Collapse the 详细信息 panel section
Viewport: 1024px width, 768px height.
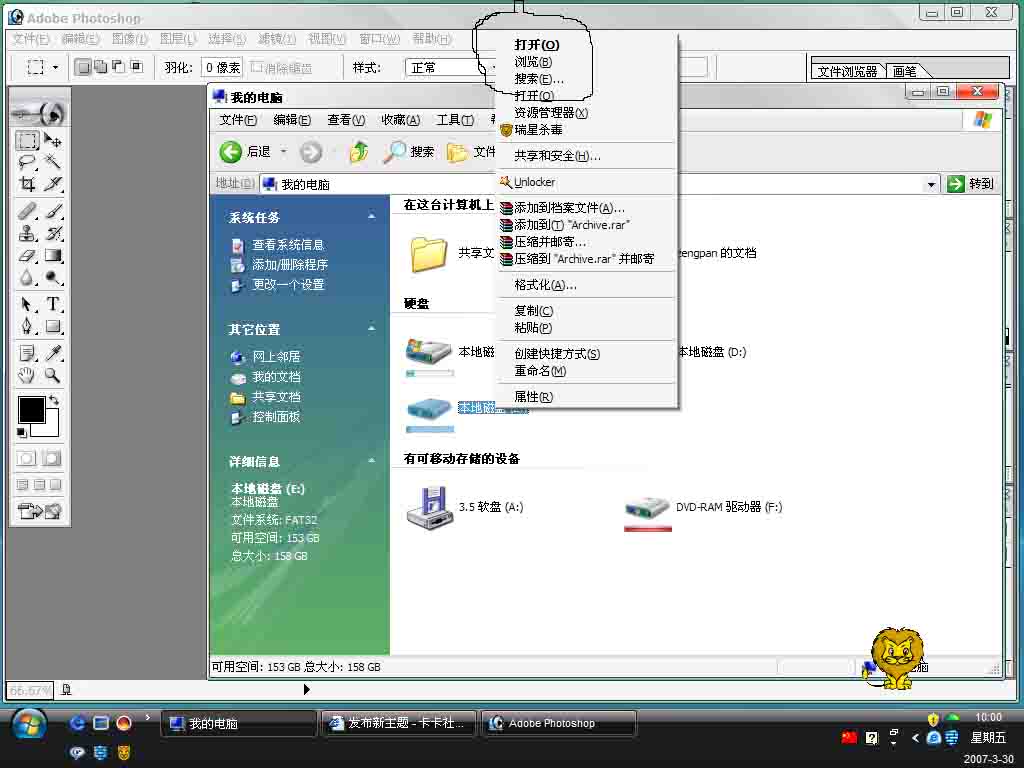pos(372,460)
